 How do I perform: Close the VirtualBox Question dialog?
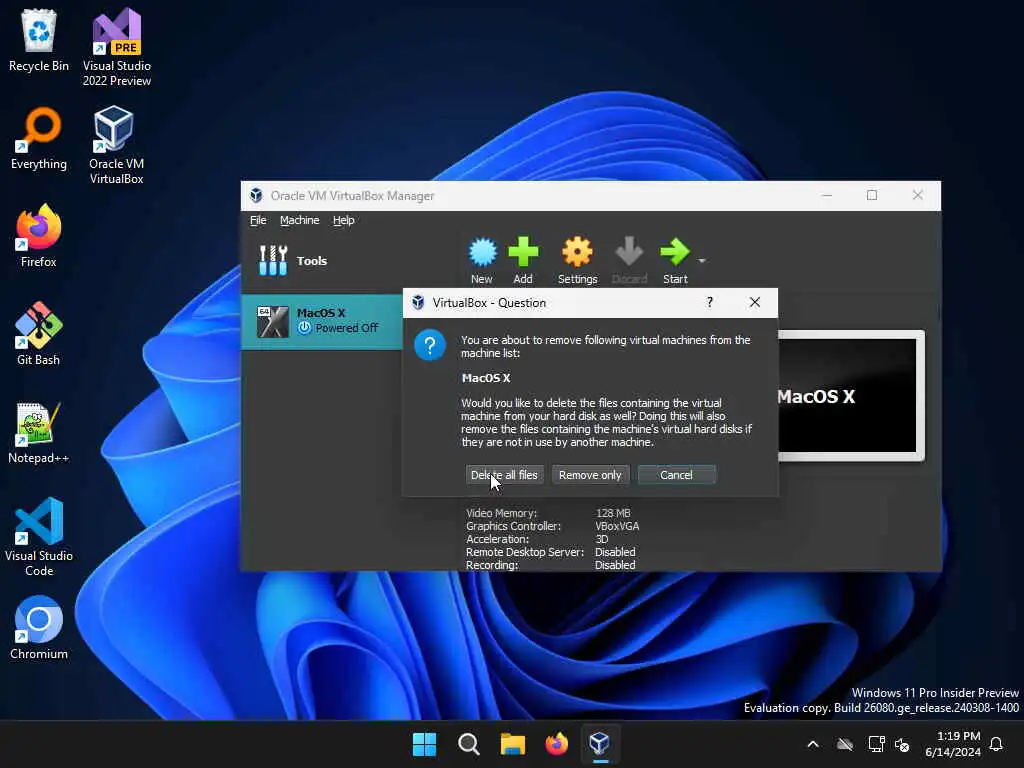(755, 302)
